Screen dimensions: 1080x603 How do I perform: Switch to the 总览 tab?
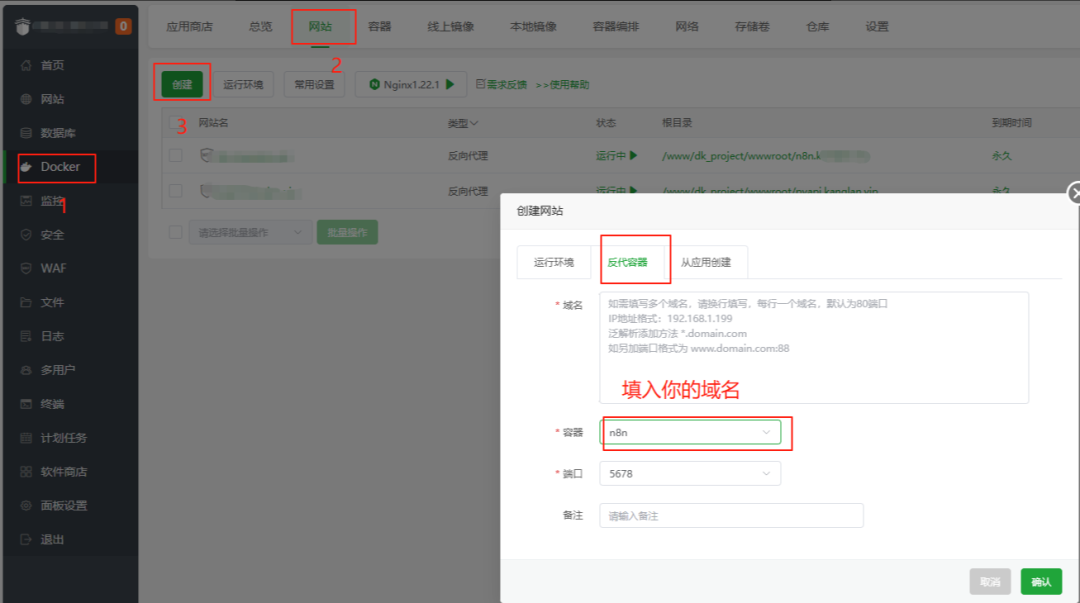[260, 27]
